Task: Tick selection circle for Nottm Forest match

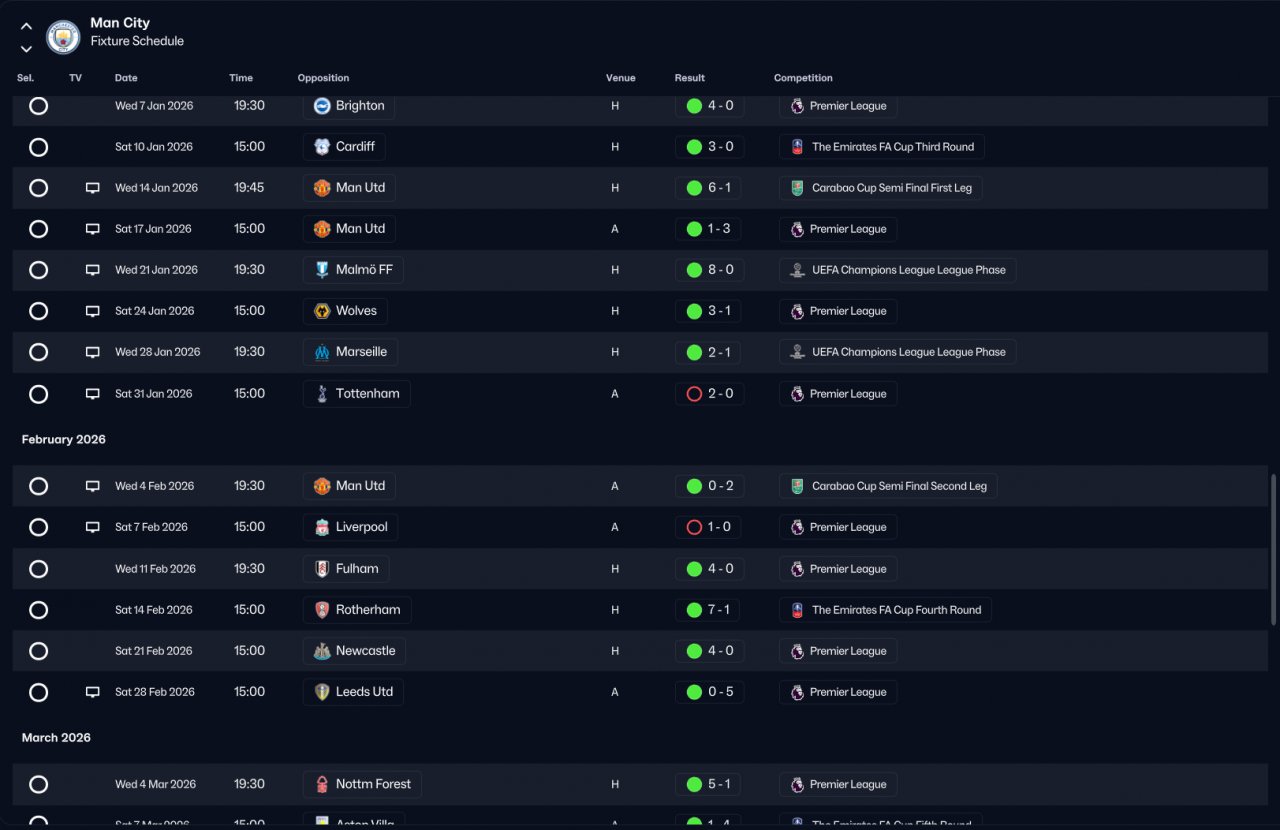Action: (38, 785)
